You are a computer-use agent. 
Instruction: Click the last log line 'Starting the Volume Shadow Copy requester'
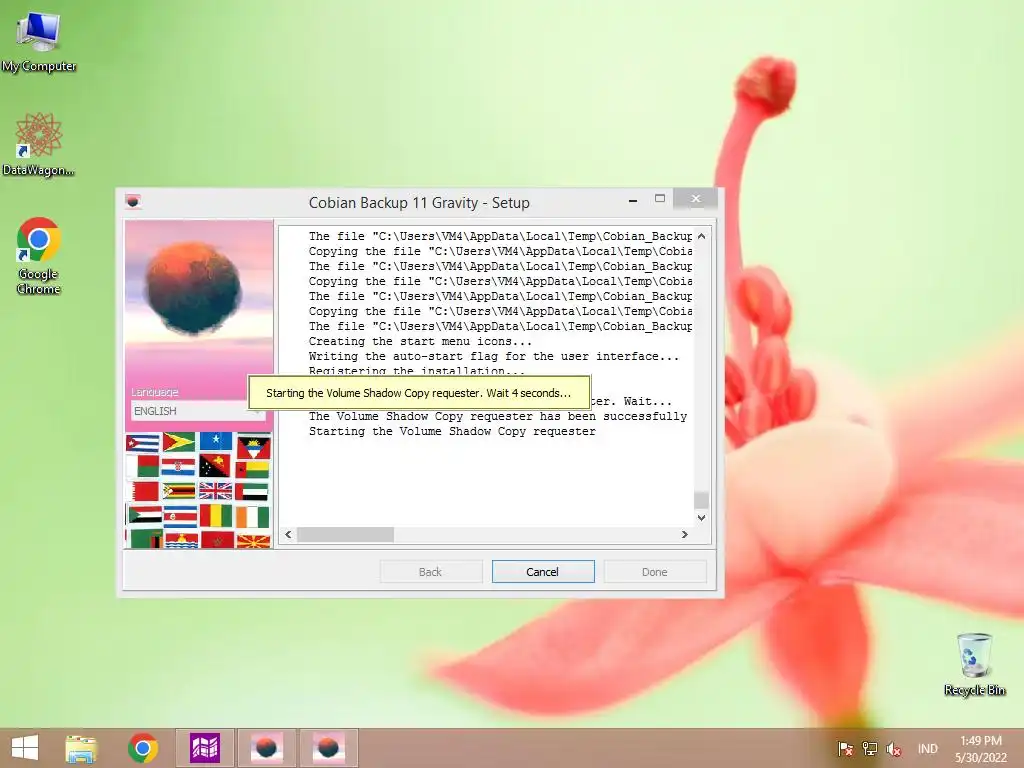click(x=452, y=431)
